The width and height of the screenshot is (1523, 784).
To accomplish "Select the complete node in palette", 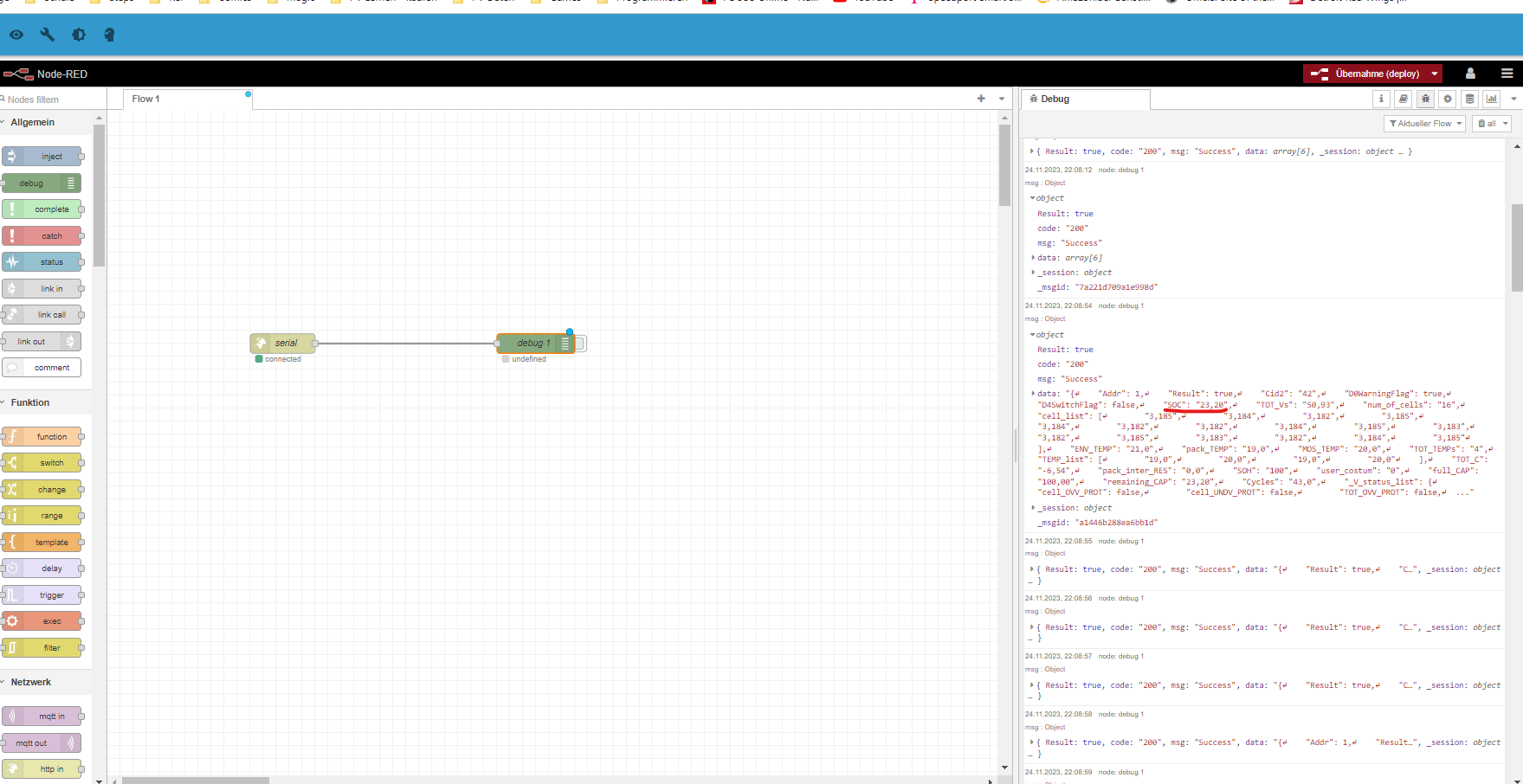I will [42, 209].
